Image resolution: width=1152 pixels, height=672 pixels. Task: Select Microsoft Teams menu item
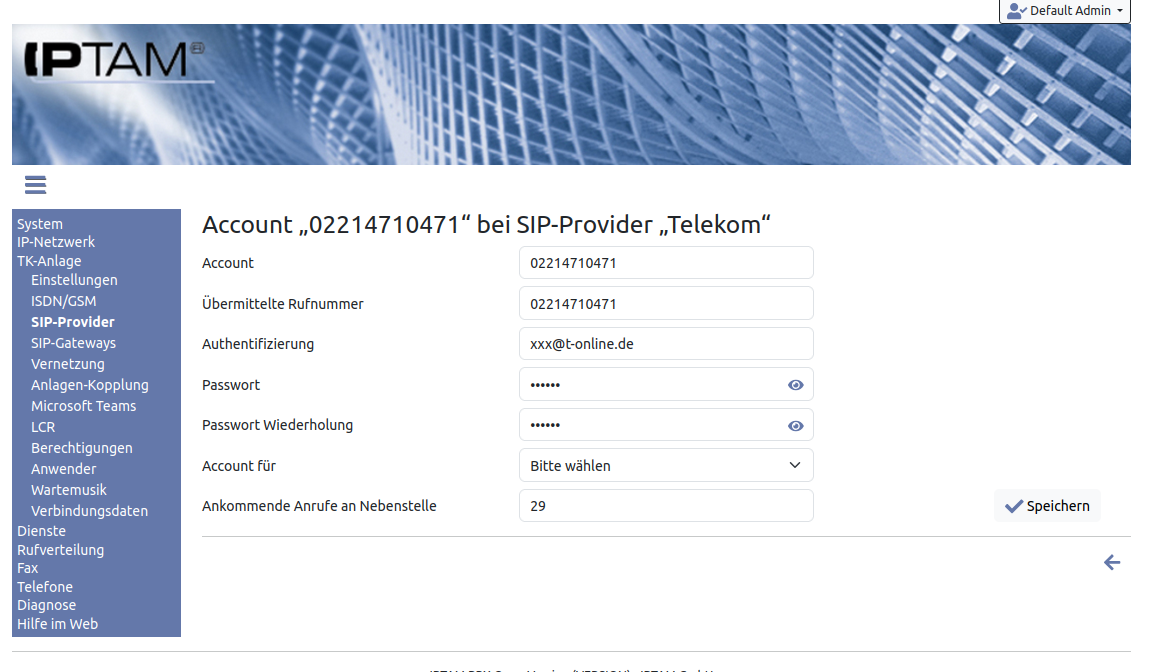click(83, 406)
